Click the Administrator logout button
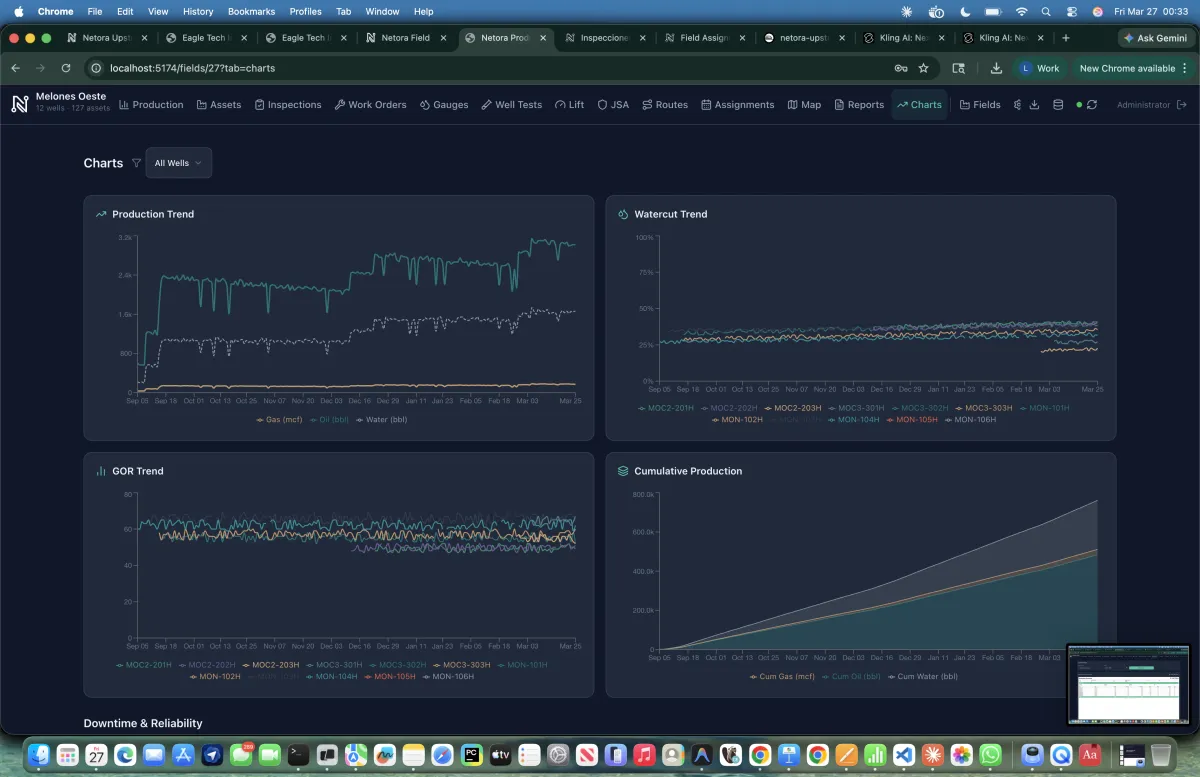This screenshot has height=777, width=1200. (1183, 104)
